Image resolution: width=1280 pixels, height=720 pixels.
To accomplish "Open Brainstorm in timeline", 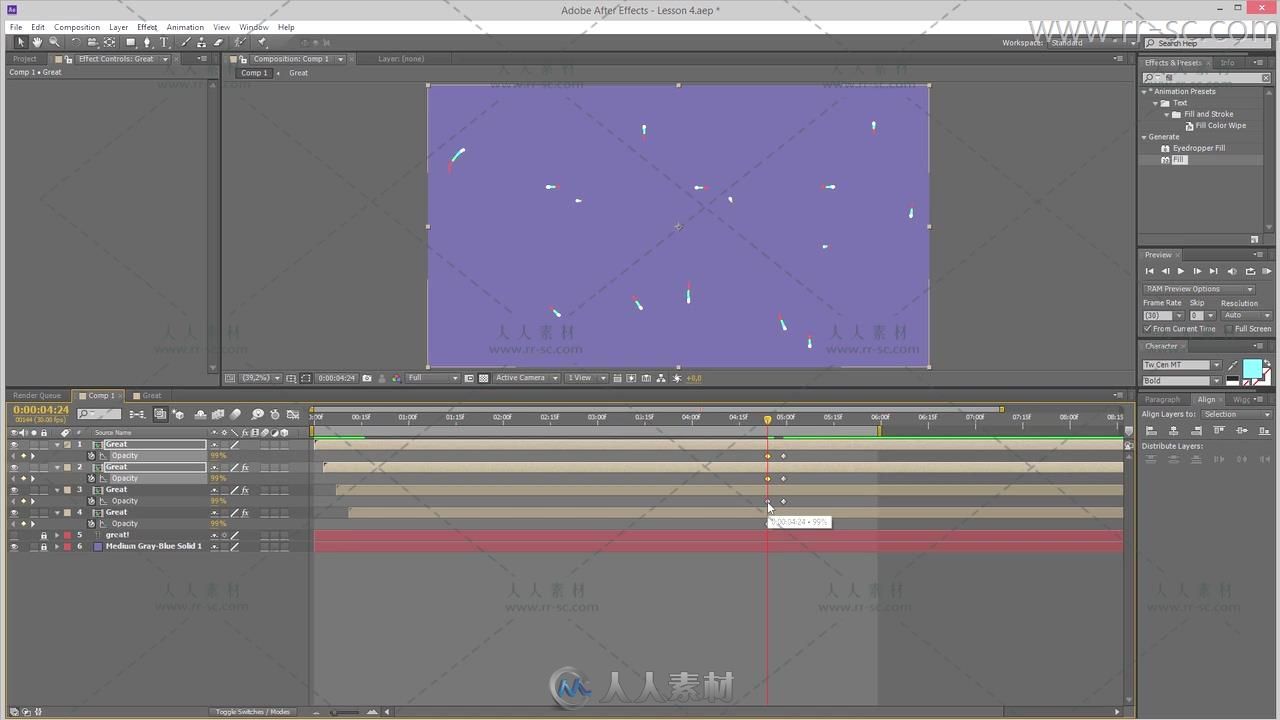I will pos(258,414).
